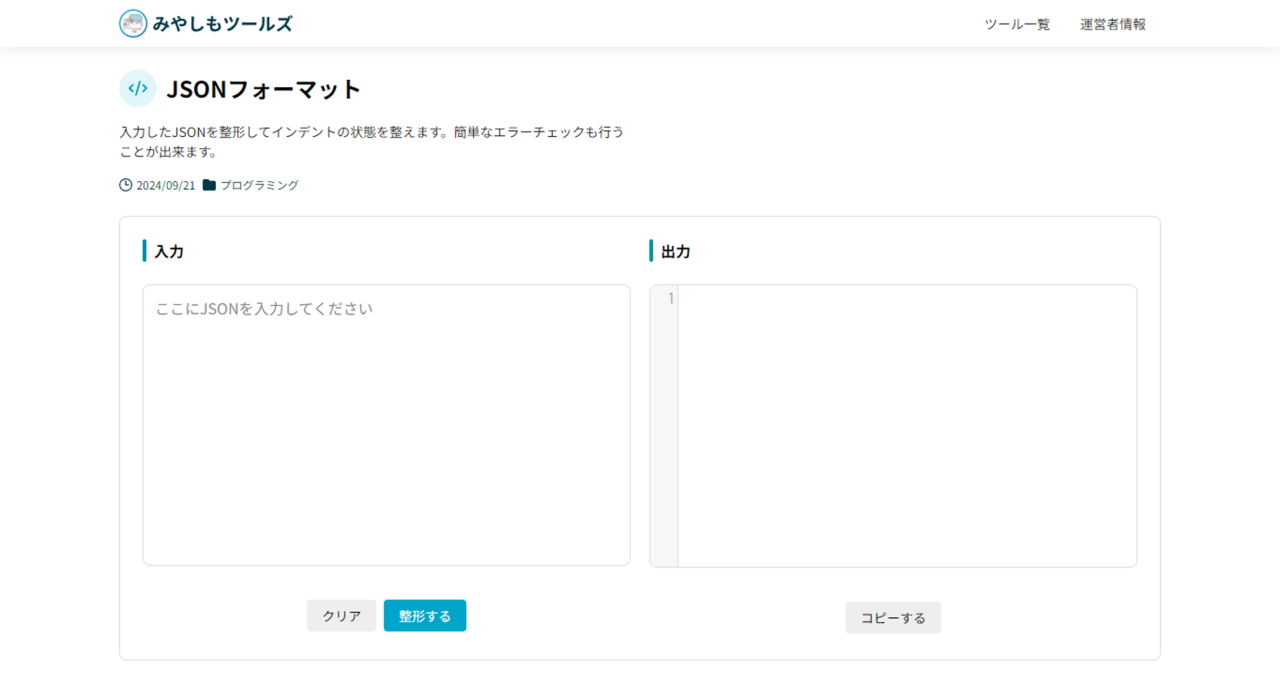Focus the JSON input textarea
The width and height of the screenshot is (1280, 678).
[387, 425]
